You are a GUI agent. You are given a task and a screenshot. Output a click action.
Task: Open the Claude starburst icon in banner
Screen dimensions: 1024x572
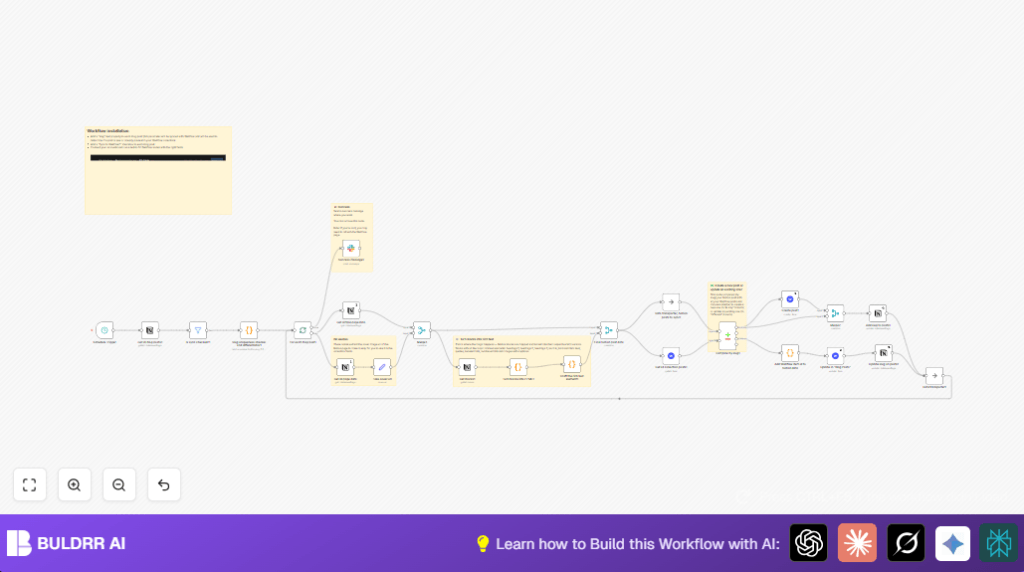pos(857,543)
